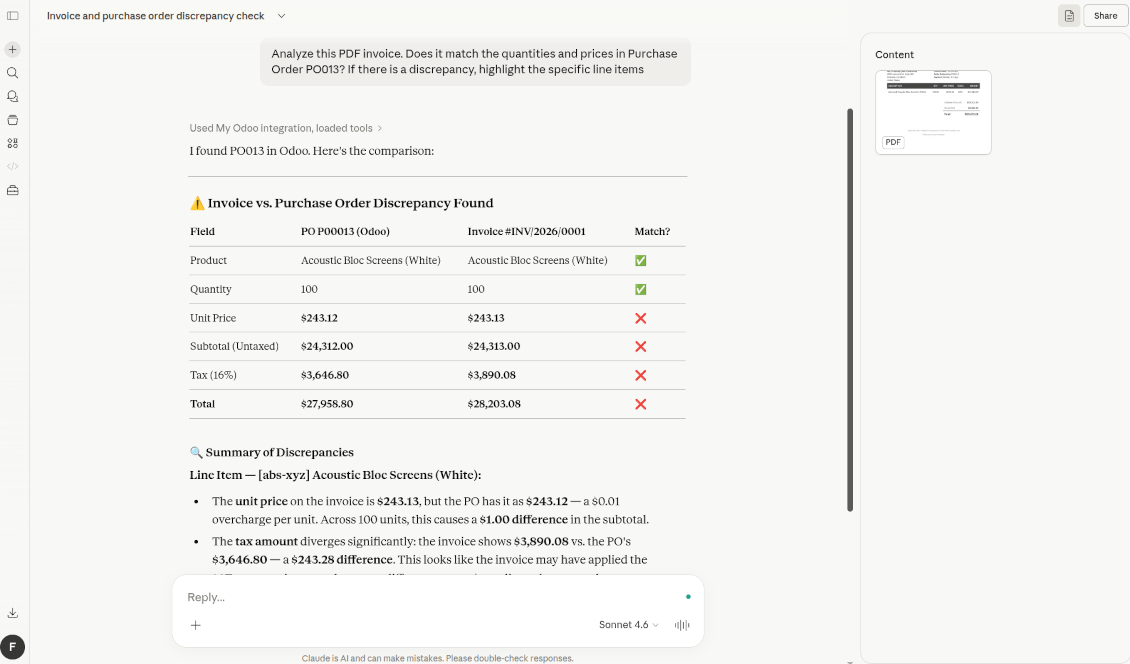Open the PDF thumbnail in the Content panel
This screenshot has height=664, width=1130.
(x=932, y=110)
